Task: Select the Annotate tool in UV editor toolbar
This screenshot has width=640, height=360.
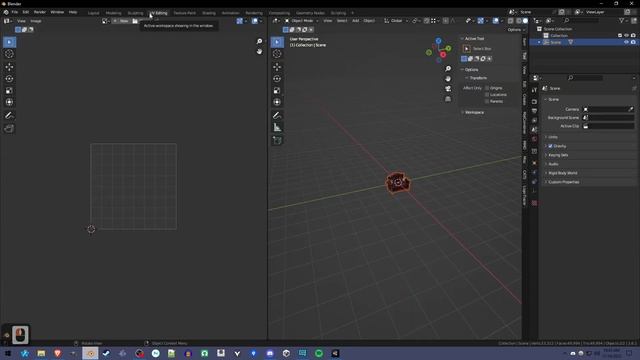Action: pyautogui.click(x=9, y=116)
